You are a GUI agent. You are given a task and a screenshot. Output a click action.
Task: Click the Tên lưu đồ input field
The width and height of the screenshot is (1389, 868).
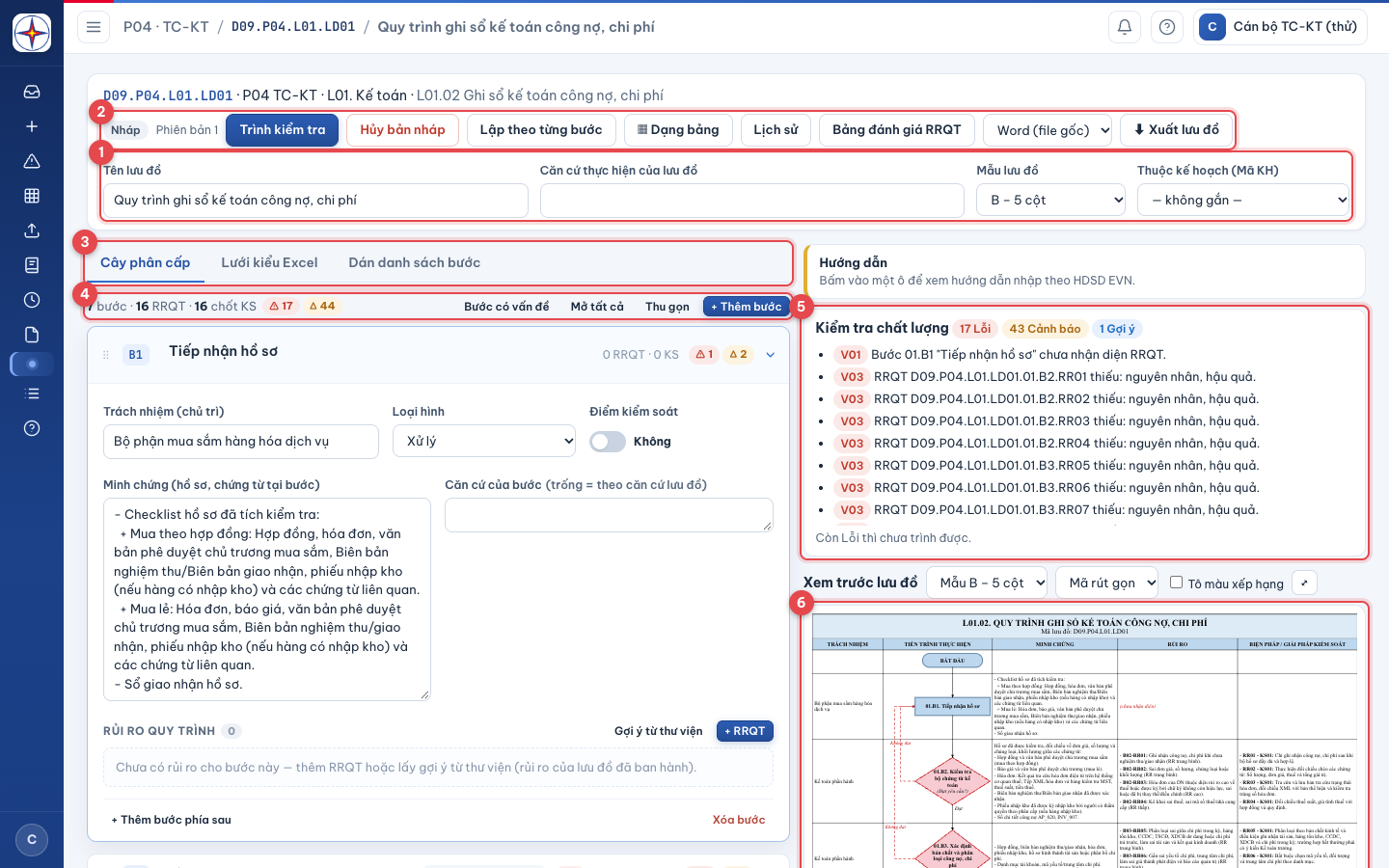coord(315,200)
